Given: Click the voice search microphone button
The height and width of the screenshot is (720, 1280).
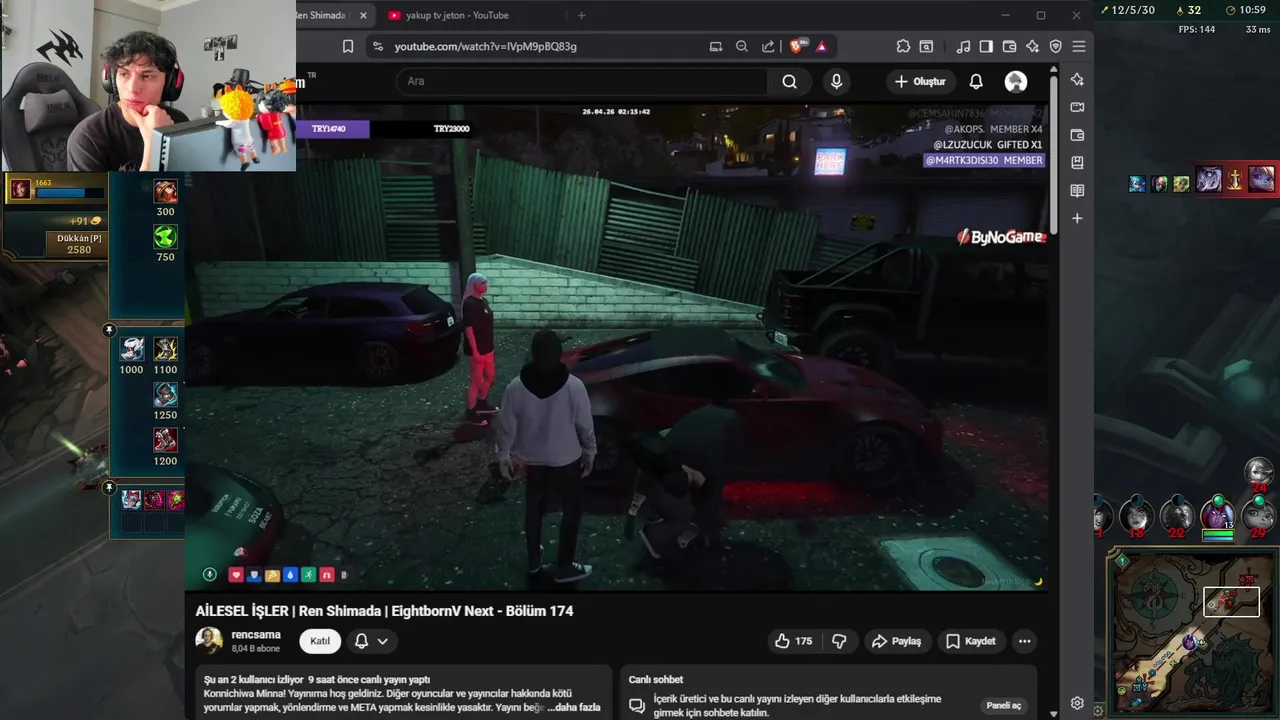Looking at the screenshot, I should pyautogui.click(x=837, y=81).
